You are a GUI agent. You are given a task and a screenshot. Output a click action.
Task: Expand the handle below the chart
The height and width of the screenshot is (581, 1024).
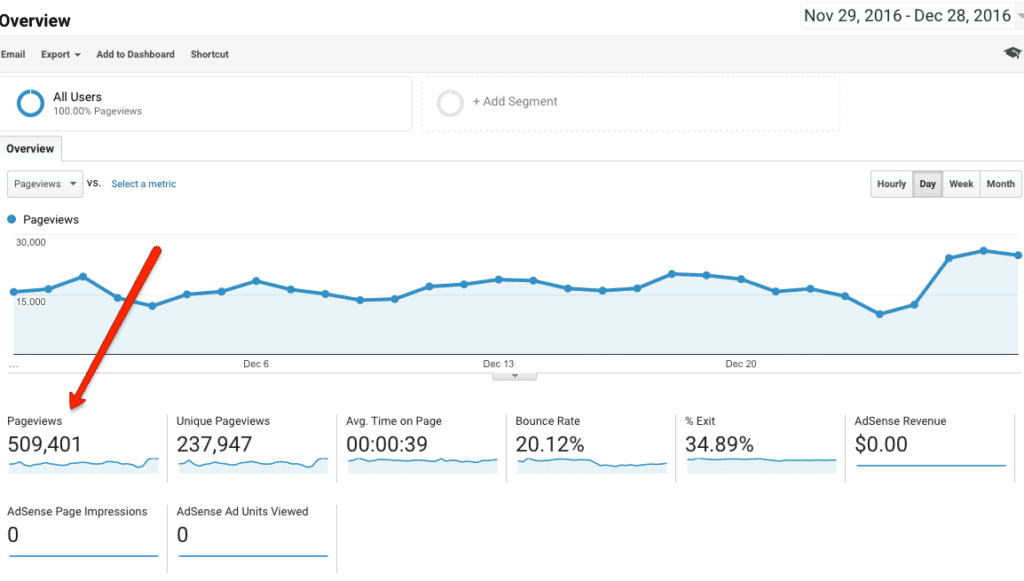(x=515, y=376)
